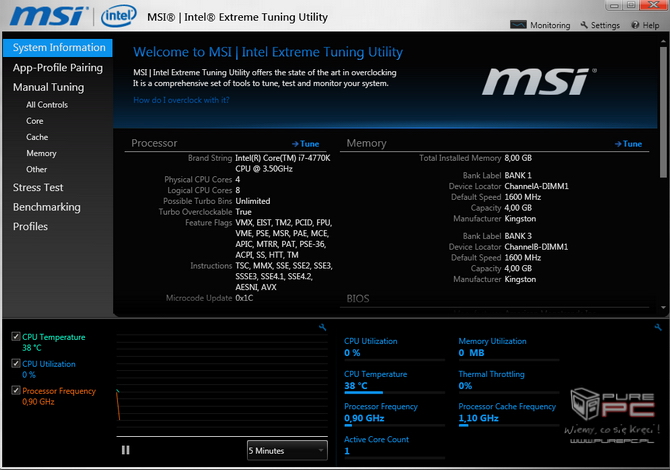This screenshot has height=470, width=670.
Task: Open Settings via the wrench icon
Action: (x=584, y=25)
